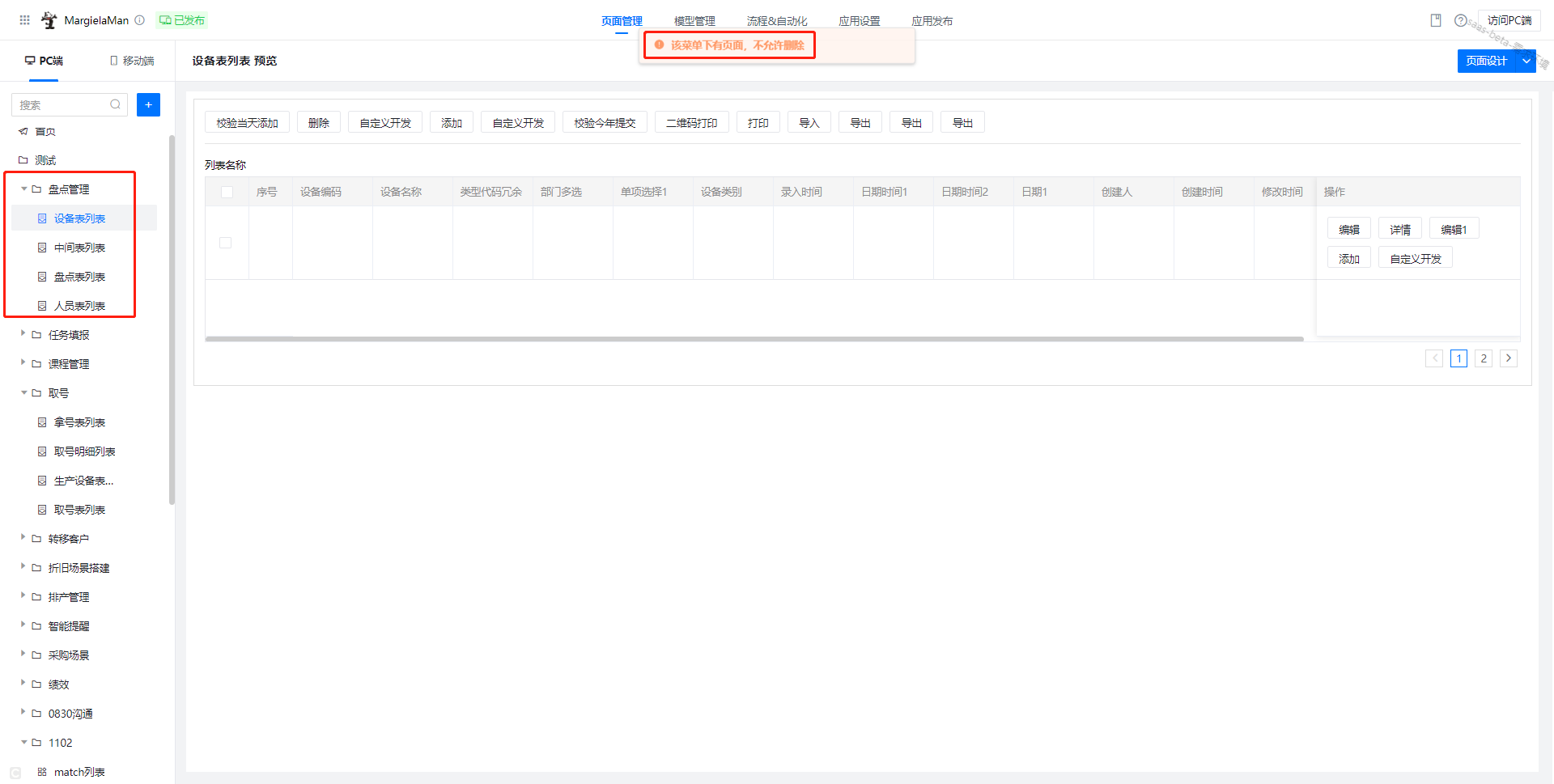The width and height of the screenshot is (1554, 784).
Task: Collapse the 盘点管理 folder
Action: pyautogui.click(x=23, y=189)
